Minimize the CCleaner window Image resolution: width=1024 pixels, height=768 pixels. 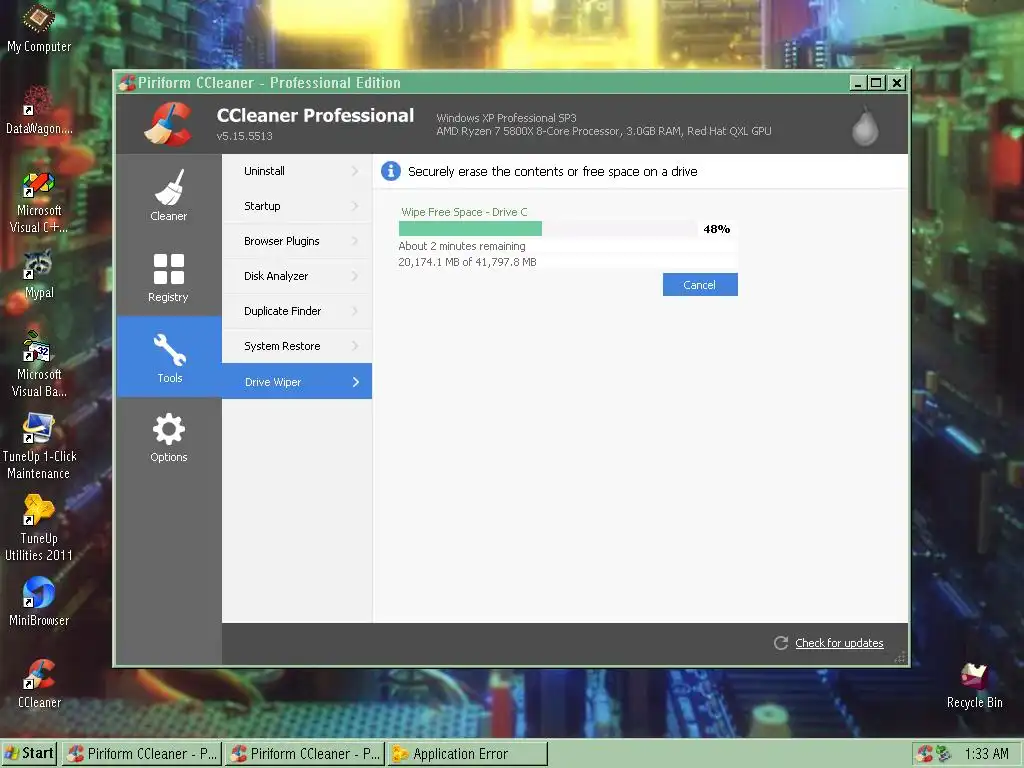[x=858, y=83]
